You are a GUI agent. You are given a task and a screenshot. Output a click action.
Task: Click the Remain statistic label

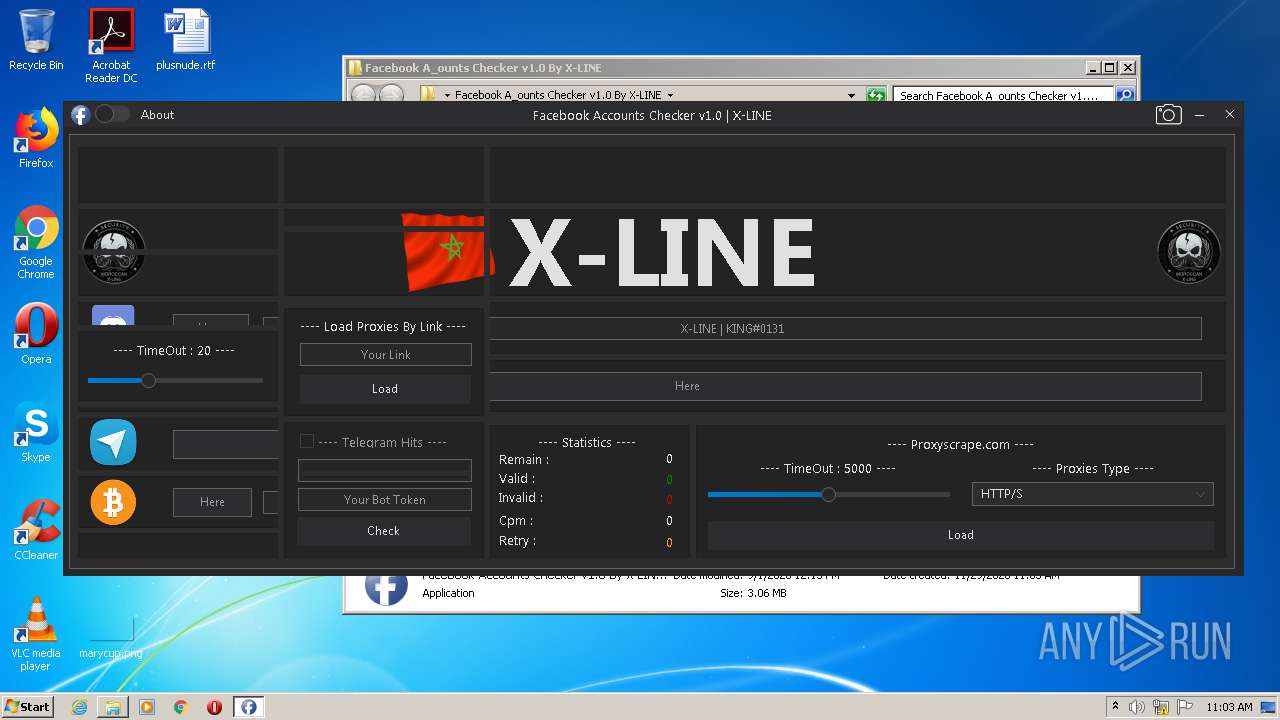coord(524,460)
